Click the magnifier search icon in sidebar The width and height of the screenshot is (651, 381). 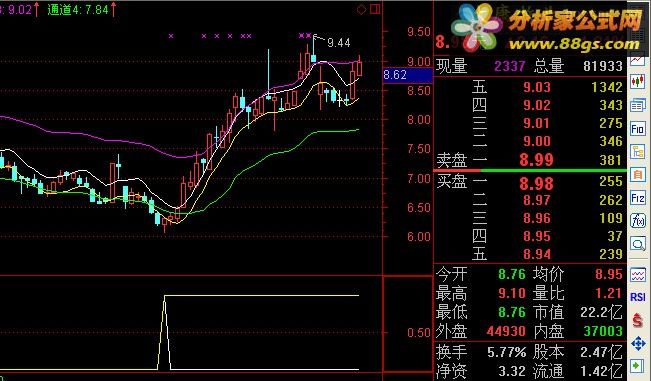click(638, 243)
